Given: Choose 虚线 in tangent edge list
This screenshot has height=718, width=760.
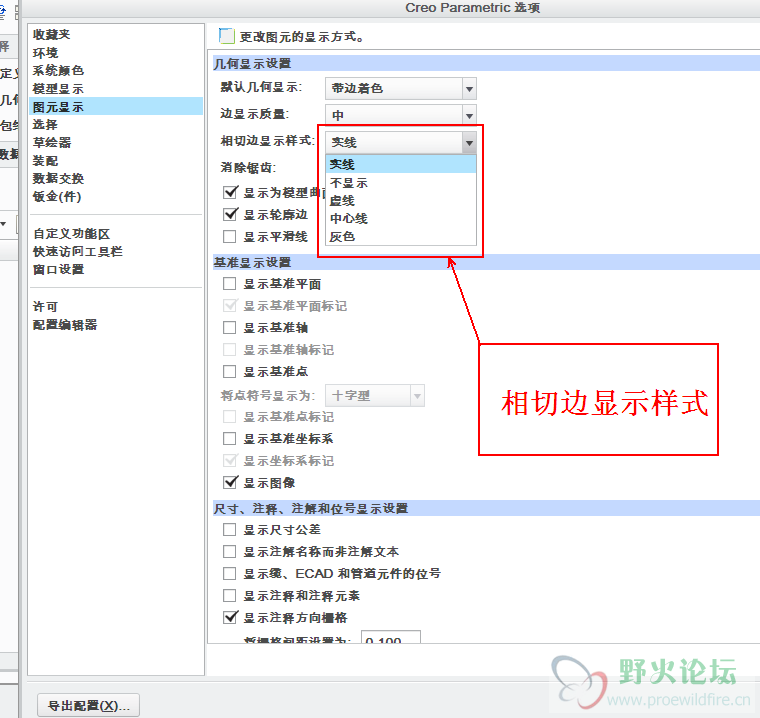Looking at the screenshot, I should (x=401, y=200).
